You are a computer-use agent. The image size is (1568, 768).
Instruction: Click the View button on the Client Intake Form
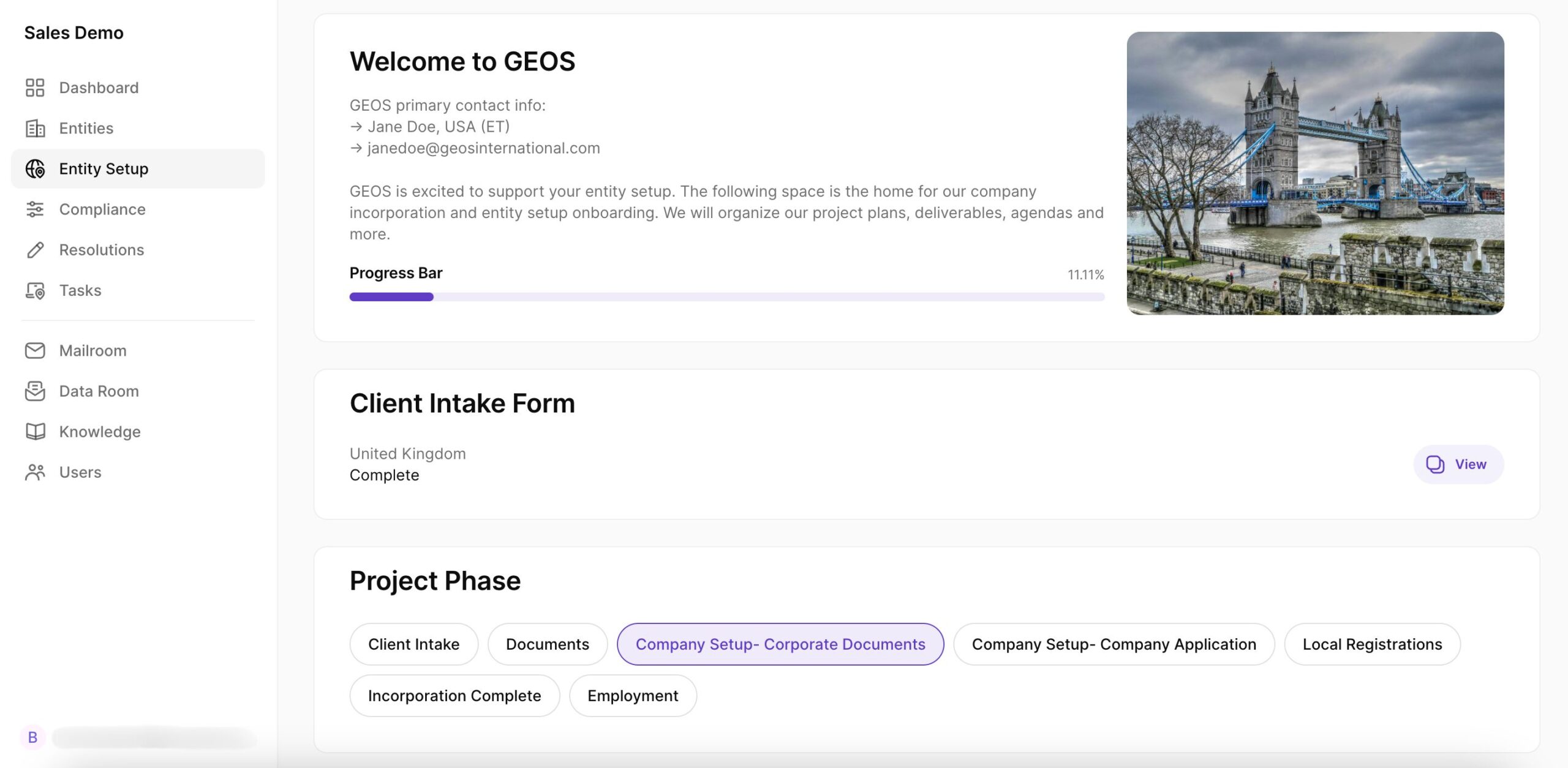click(1459, 464)
